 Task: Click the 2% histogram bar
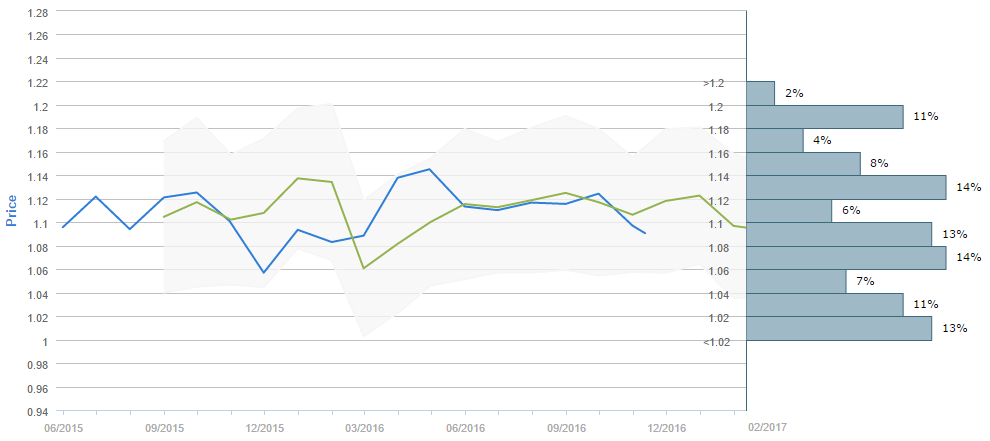(761, 93)
